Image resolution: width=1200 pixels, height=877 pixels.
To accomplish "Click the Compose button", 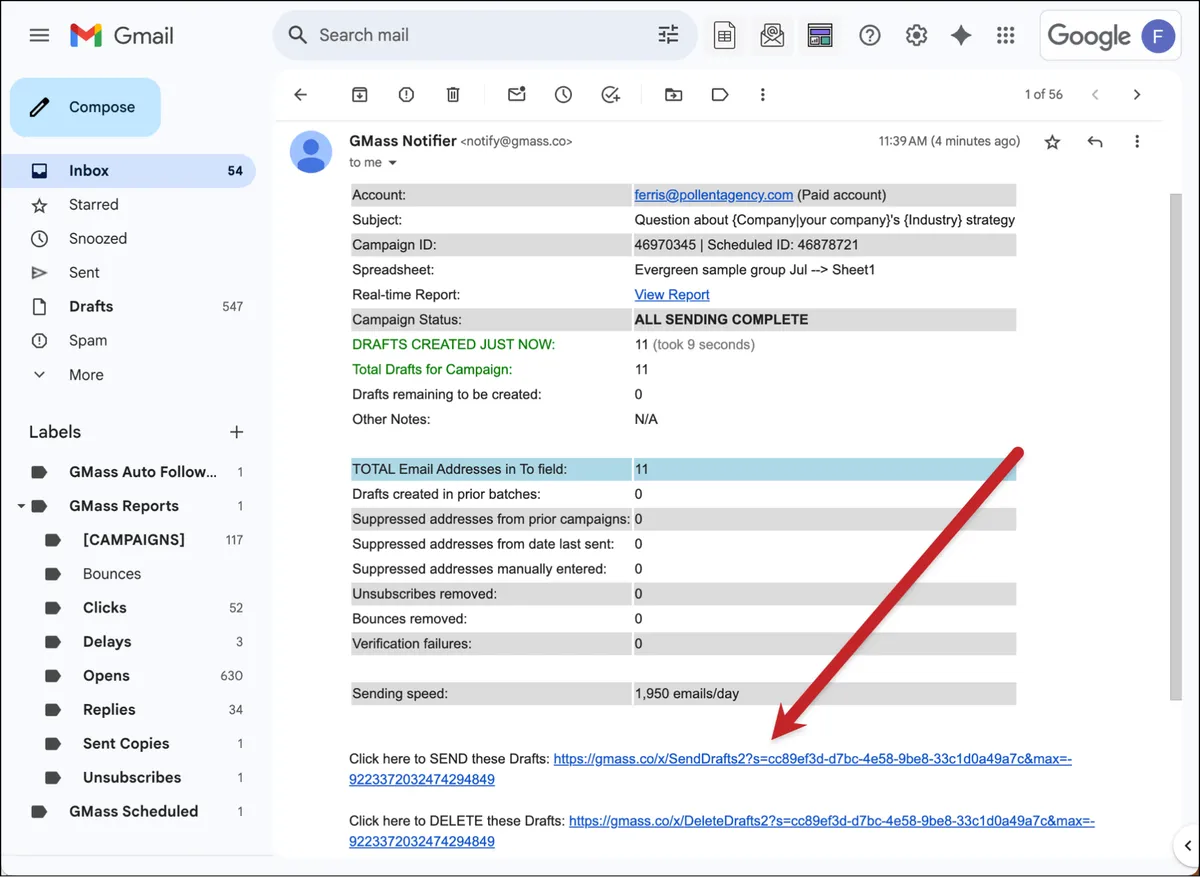I will point(85,107).
